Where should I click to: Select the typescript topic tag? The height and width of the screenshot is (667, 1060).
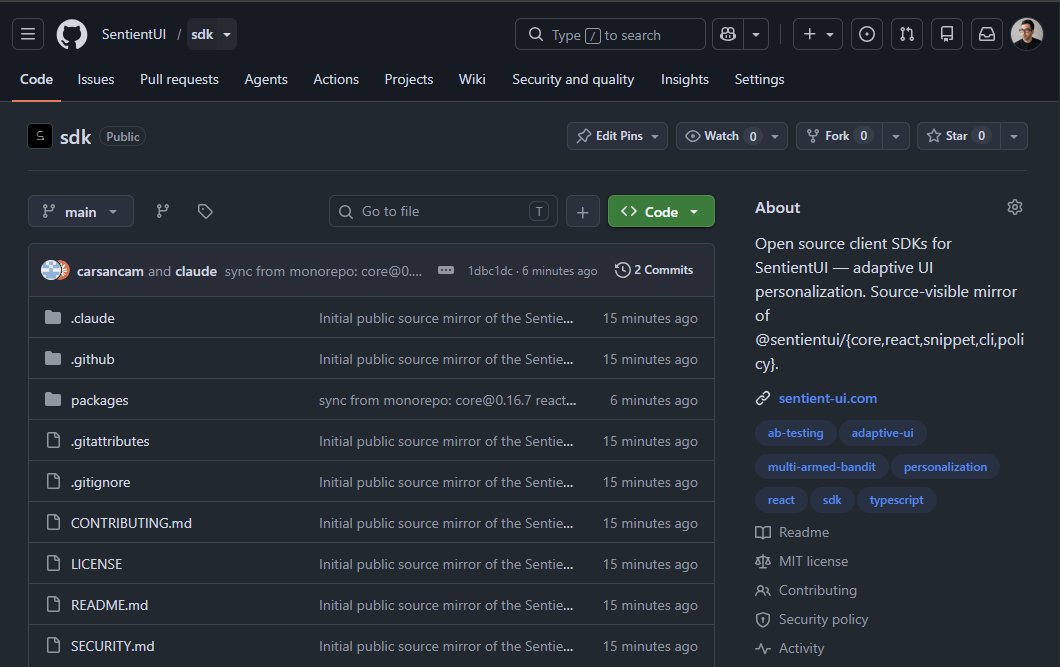coord(896,499)
